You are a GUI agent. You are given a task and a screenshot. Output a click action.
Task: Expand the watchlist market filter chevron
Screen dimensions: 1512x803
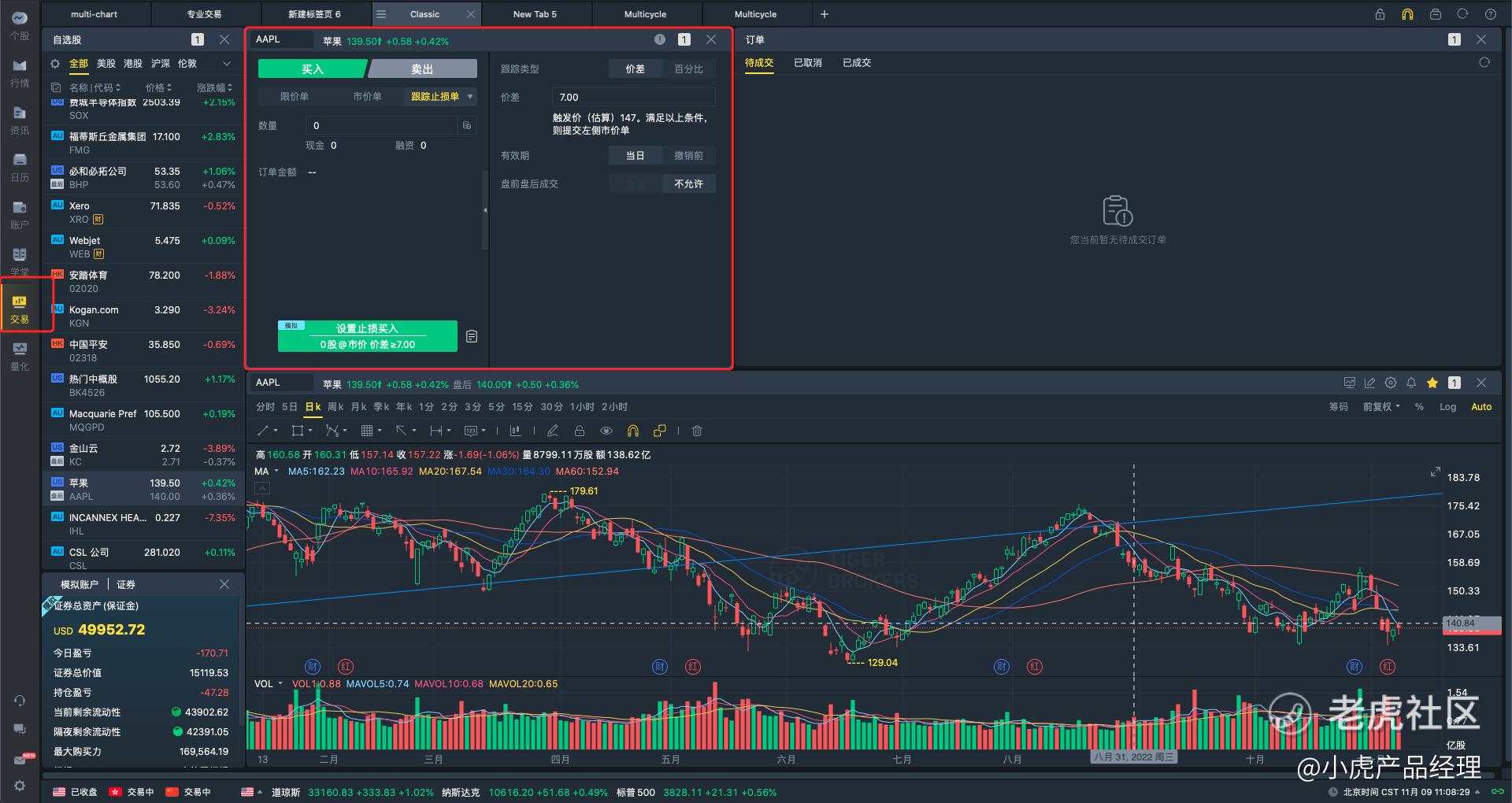227,64
